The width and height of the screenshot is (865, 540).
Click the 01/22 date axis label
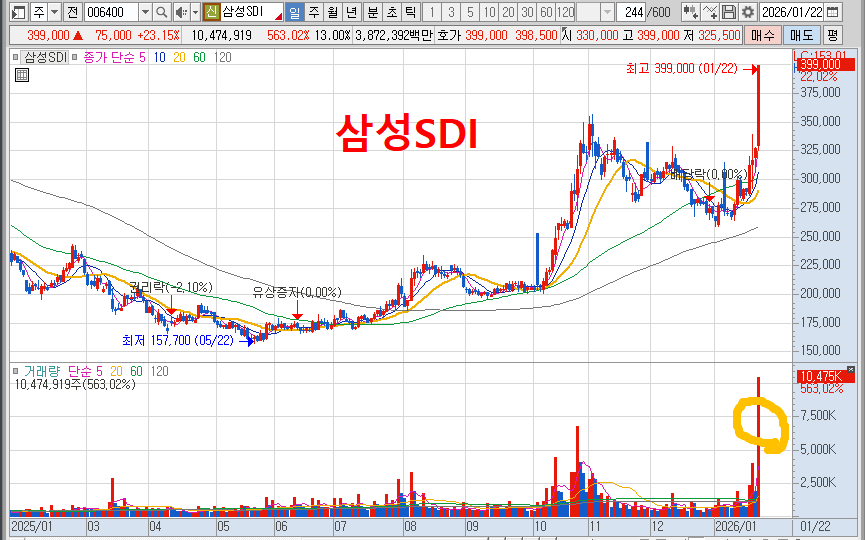815,526
